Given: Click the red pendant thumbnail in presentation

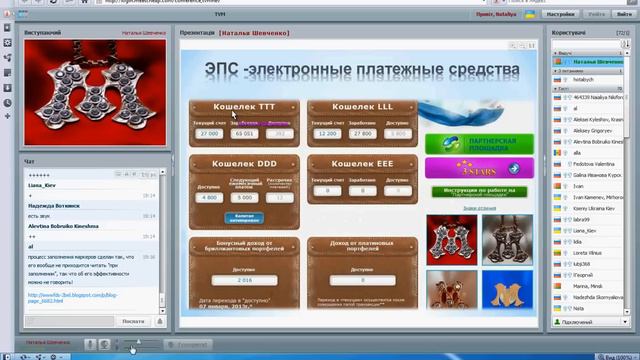Looking at the screenshot, I should (x=451, y=240).
